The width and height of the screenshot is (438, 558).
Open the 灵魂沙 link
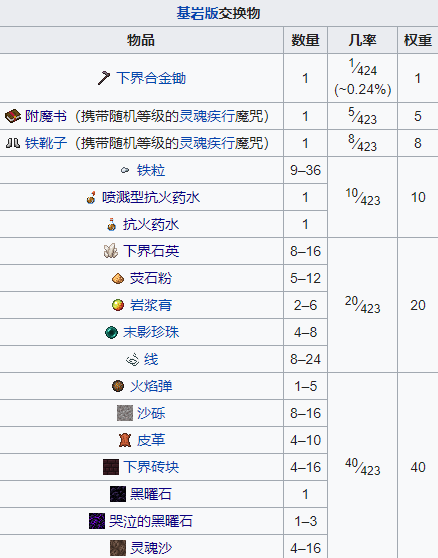[x=151, y=548]
